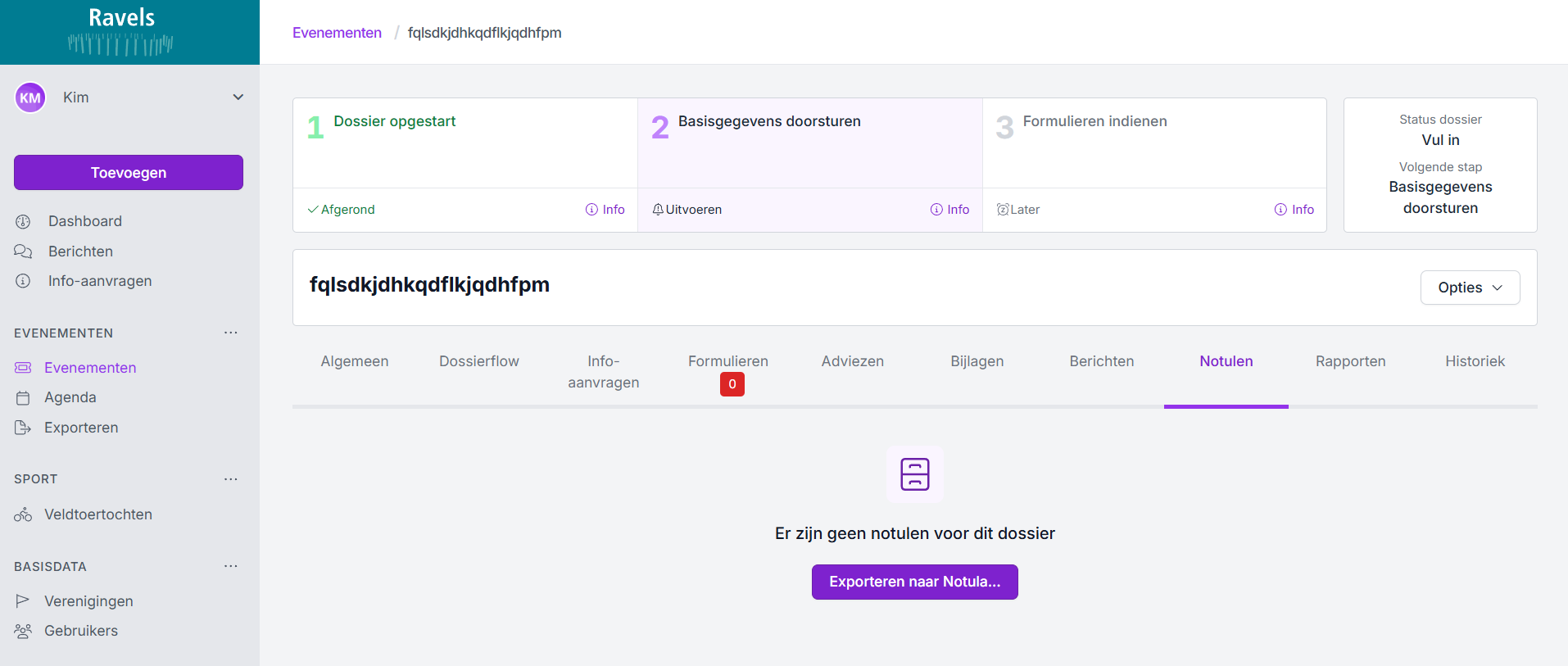Click the Verenigingen flag icon

[x=23, y=601]
